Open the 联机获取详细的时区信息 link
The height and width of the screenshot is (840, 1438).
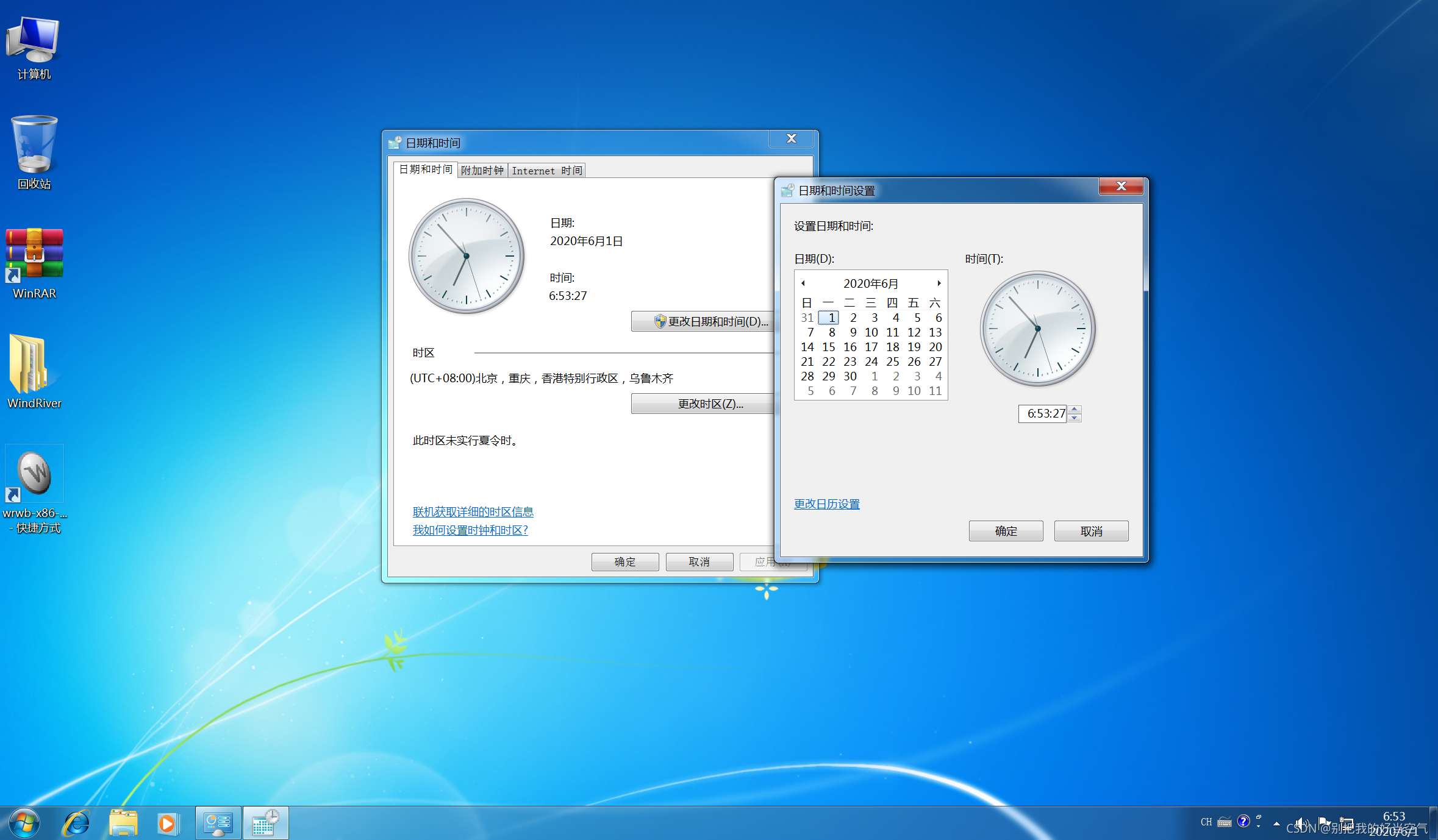(x=473, y=511)
